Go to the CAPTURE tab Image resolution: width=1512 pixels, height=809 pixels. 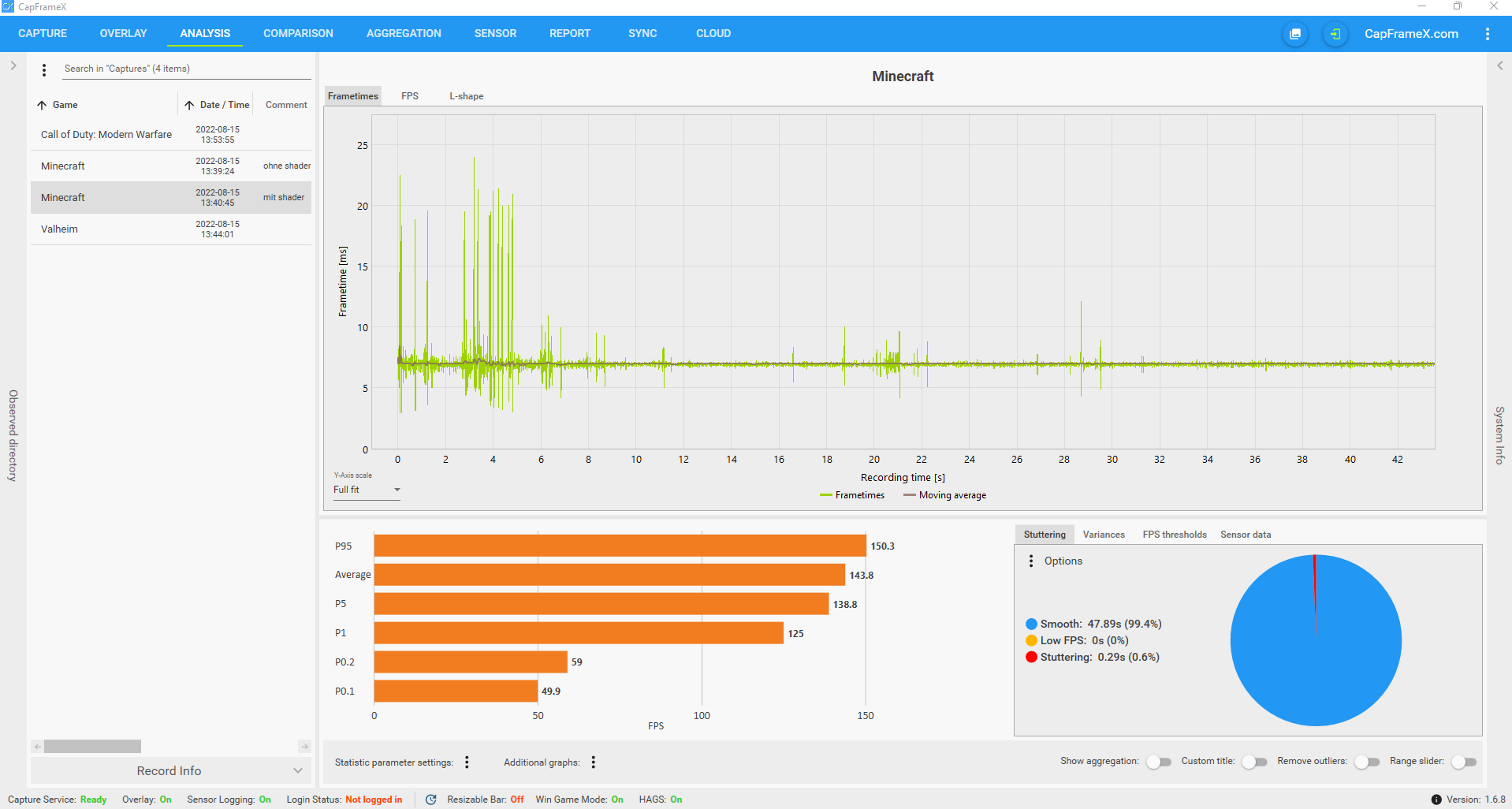[43, 34]
